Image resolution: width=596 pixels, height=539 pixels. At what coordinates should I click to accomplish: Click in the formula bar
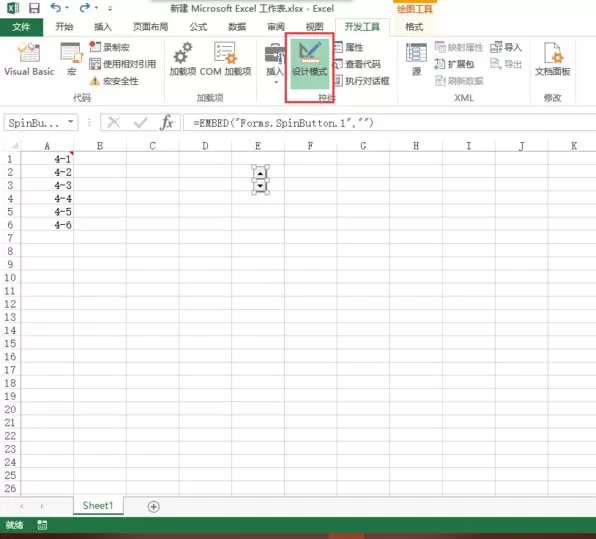(x=389, y=123)
